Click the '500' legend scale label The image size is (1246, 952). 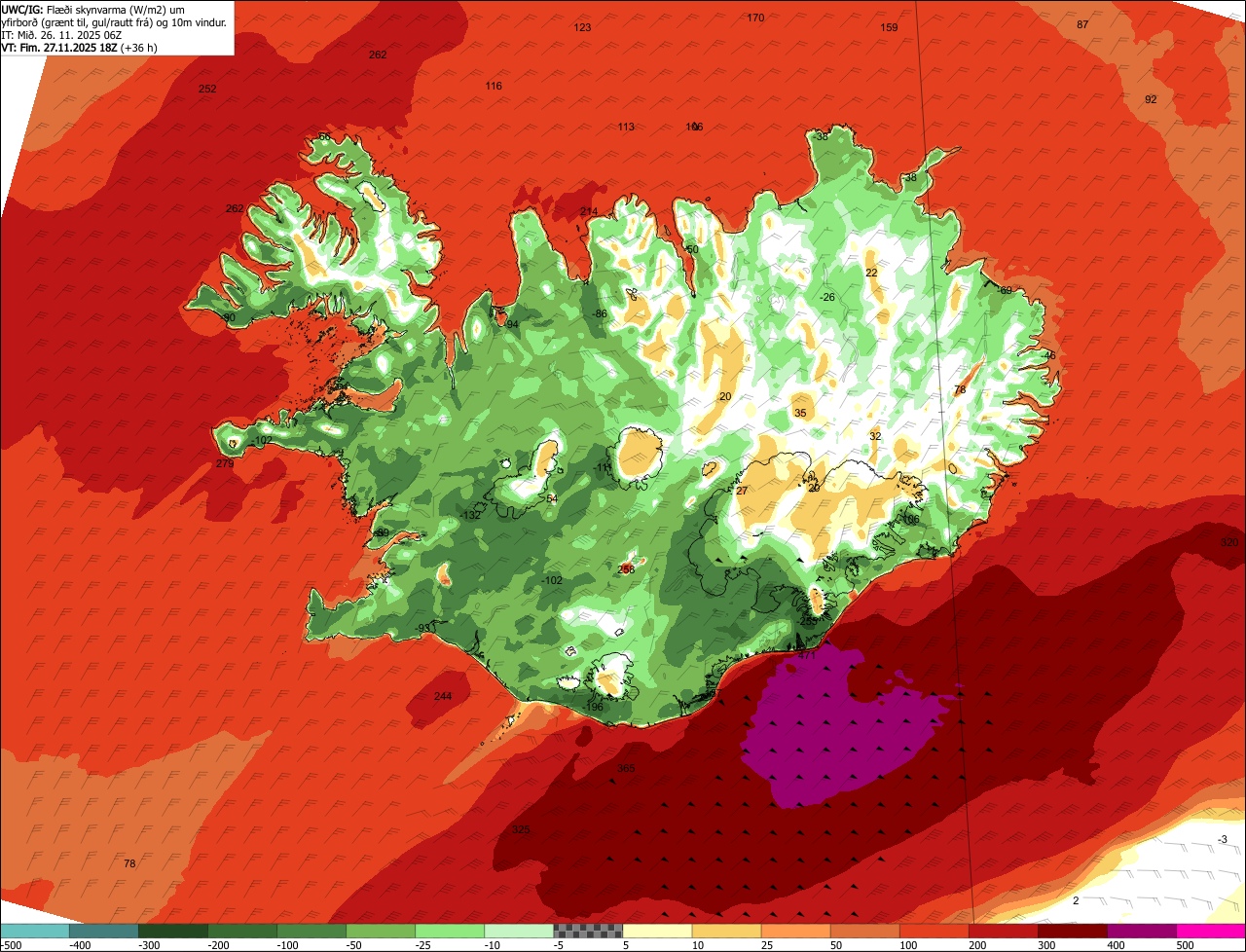(1185, 945)
